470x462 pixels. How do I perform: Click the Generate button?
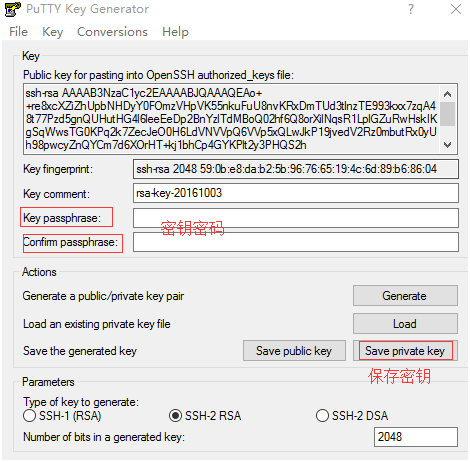click(405, 296)
